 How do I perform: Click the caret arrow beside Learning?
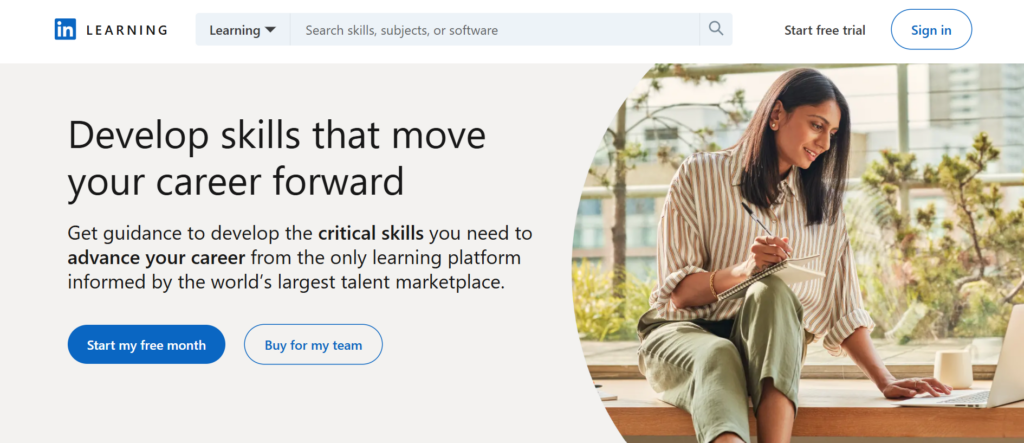point(270,30)
